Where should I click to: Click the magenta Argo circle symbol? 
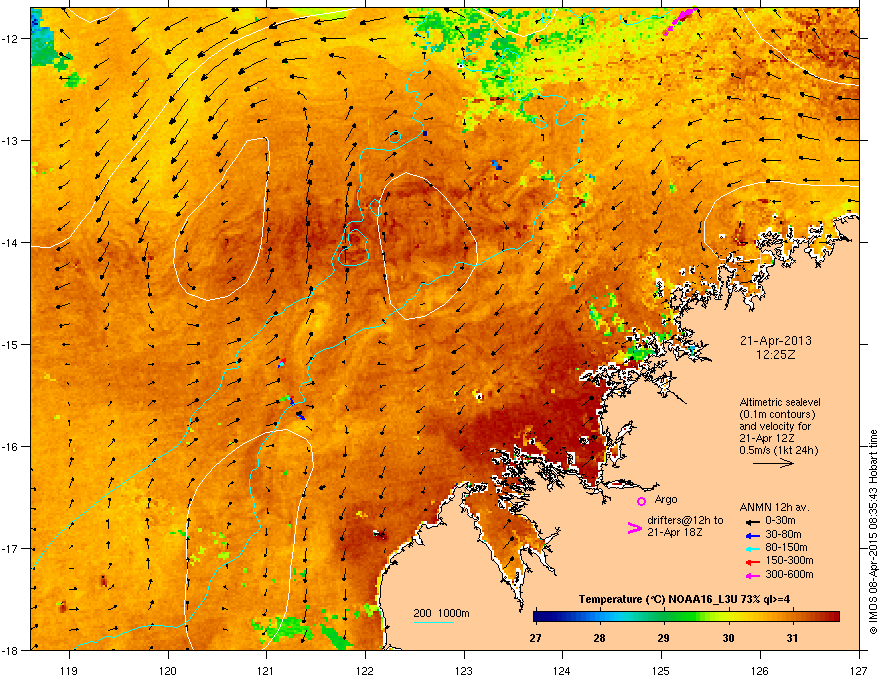point(641,501)
